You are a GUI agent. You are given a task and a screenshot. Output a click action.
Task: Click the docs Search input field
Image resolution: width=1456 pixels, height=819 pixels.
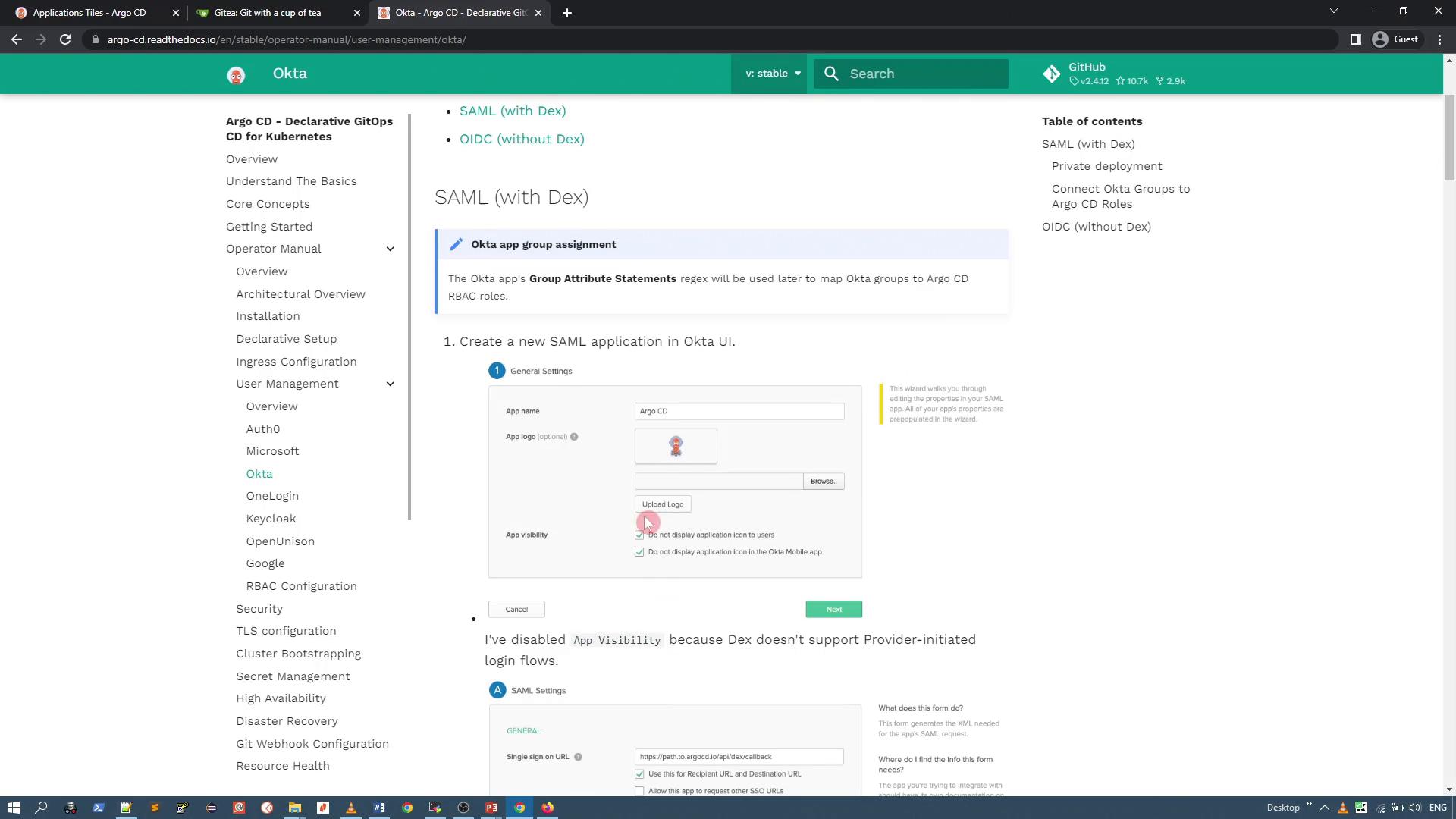tap(911, 74)
